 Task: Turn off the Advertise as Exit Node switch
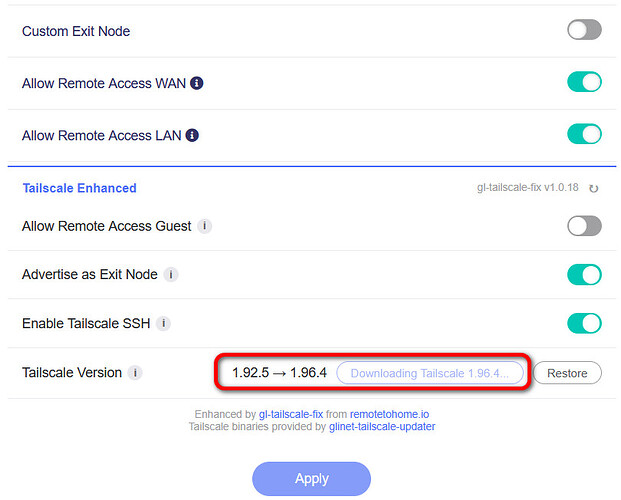(584, 274)
